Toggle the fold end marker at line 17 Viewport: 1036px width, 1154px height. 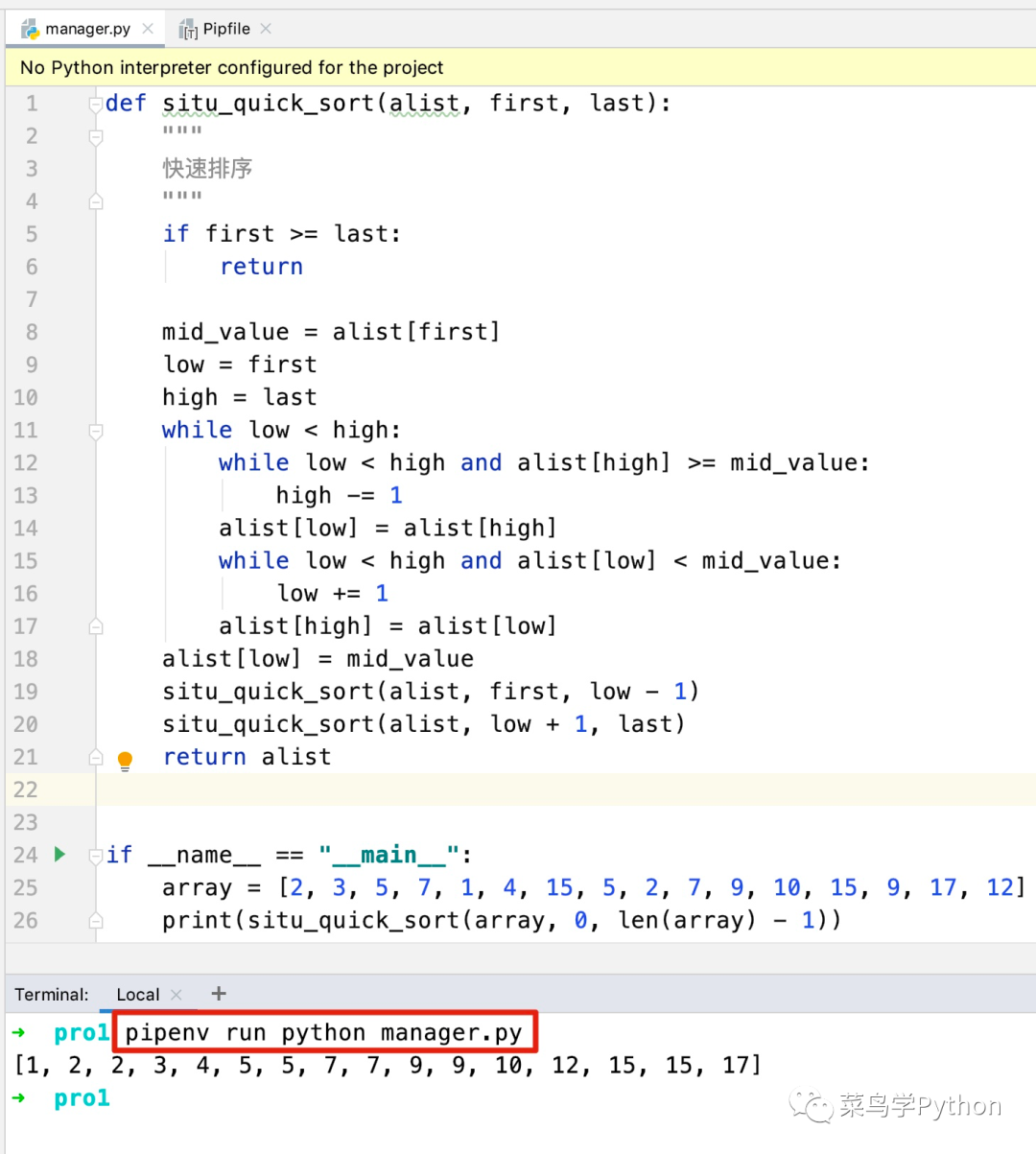tap(96, 626)
